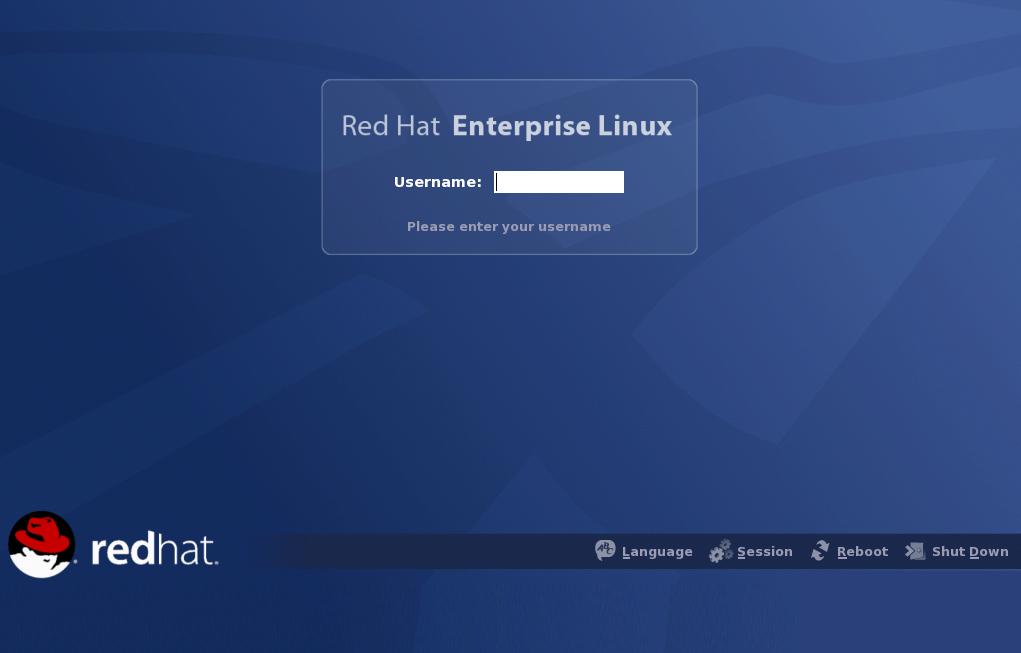
Task: Click the Session gears icon
Action: click(721, 551)
